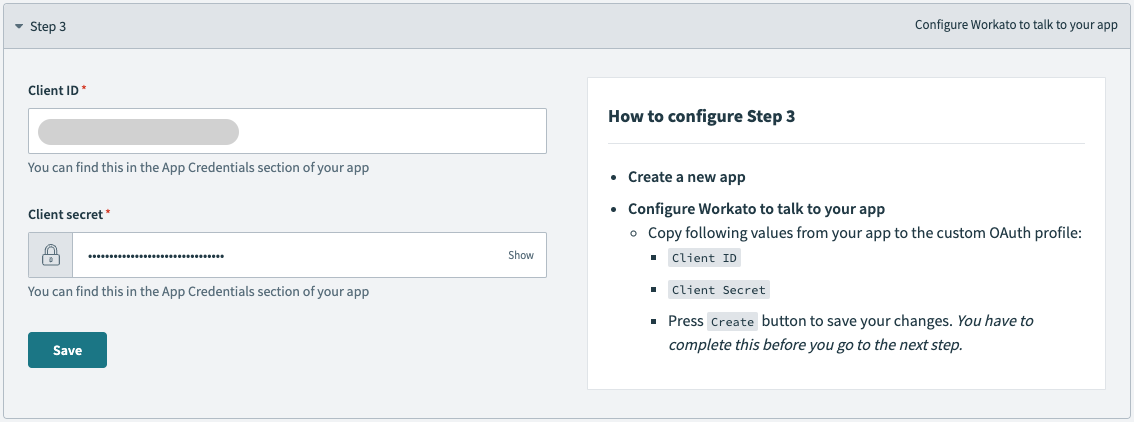
Task: Click the 'Create' code label in instructions
Action: pos(732,322)
